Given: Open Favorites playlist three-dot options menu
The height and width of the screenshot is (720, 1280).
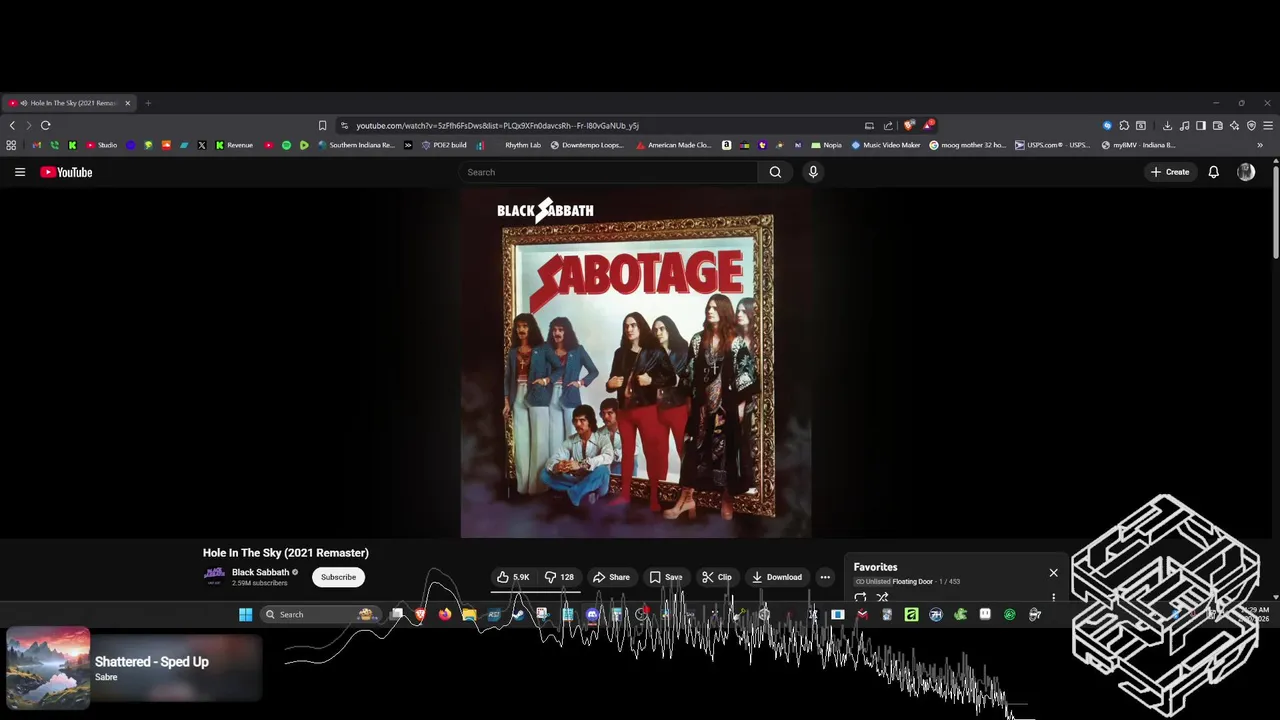Looking at the screenshot, I should (1053, 597).
